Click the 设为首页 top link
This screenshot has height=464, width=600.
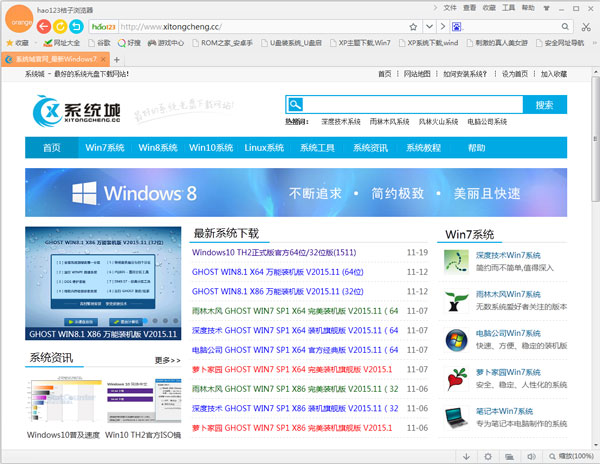click(x=515, y=74)
